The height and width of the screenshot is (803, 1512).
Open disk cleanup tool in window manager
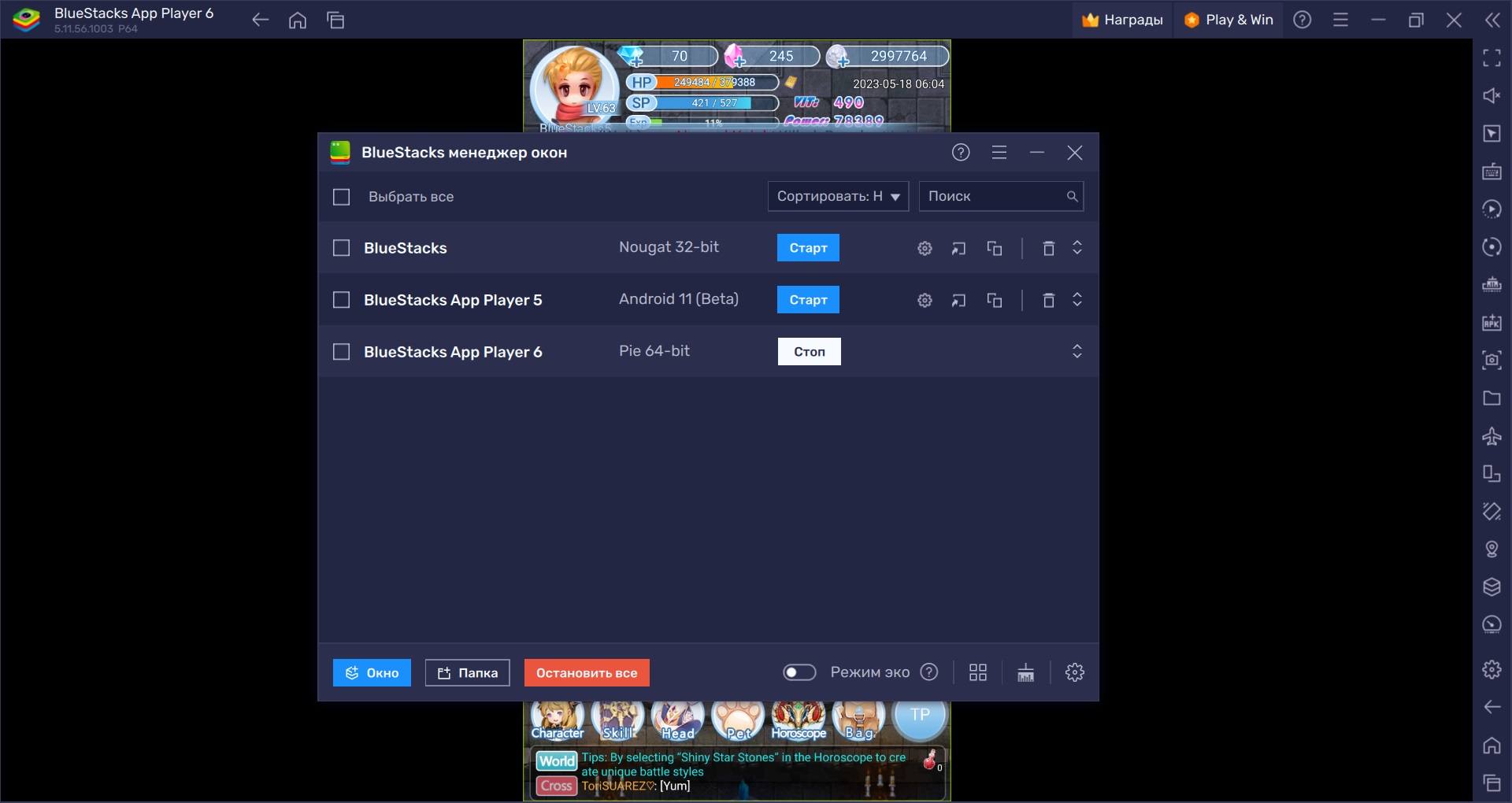(1025, 672)
